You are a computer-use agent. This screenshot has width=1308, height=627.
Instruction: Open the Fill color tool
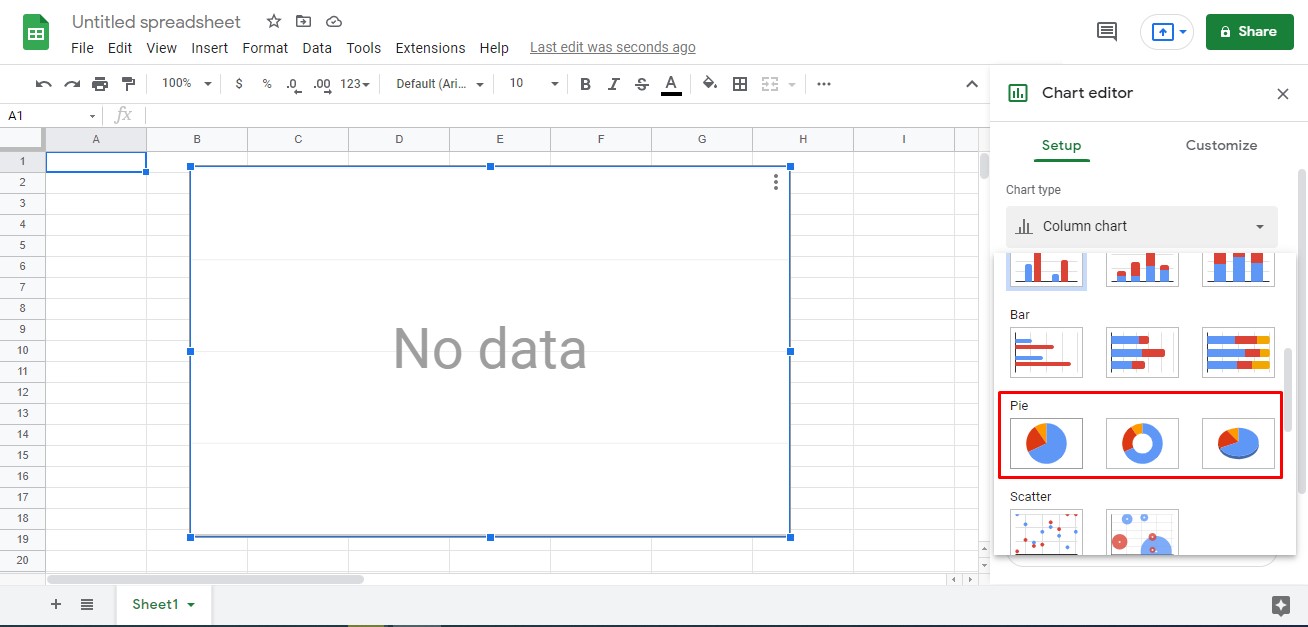click(x=709, y=83)
